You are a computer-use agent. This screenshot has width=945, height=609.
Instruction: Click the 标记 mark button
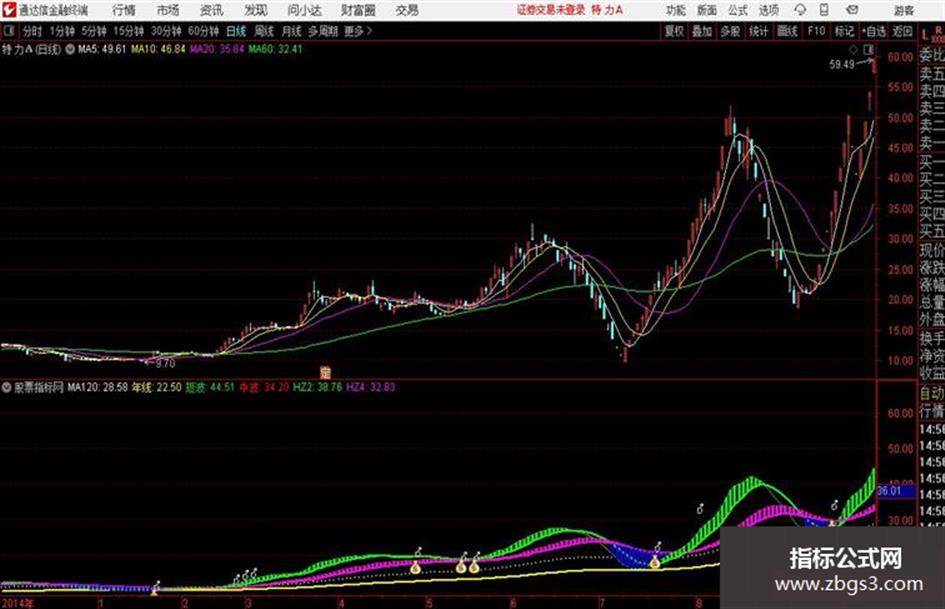pos(844,31)
